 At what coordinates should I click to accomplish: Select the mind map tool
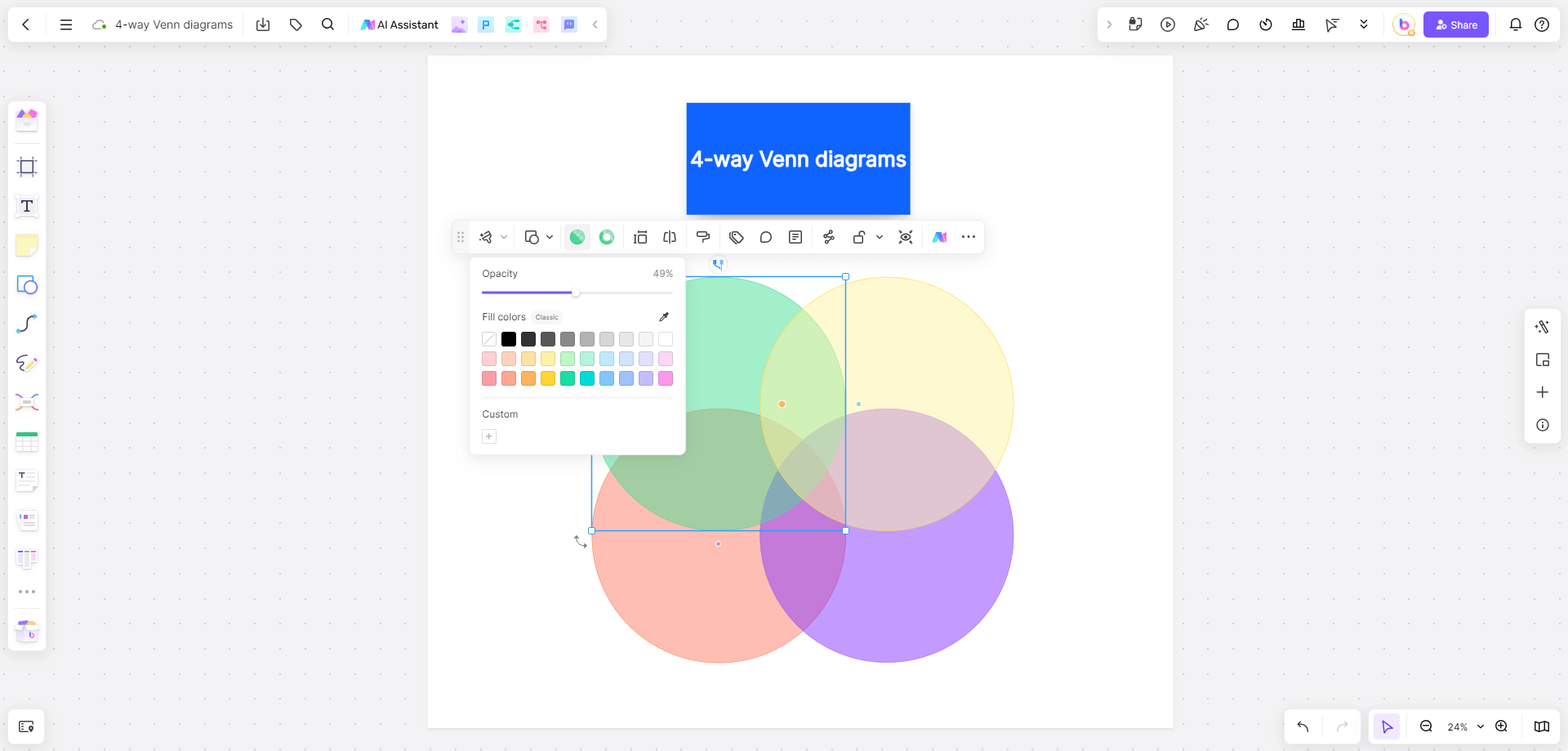tap(27, 402)
